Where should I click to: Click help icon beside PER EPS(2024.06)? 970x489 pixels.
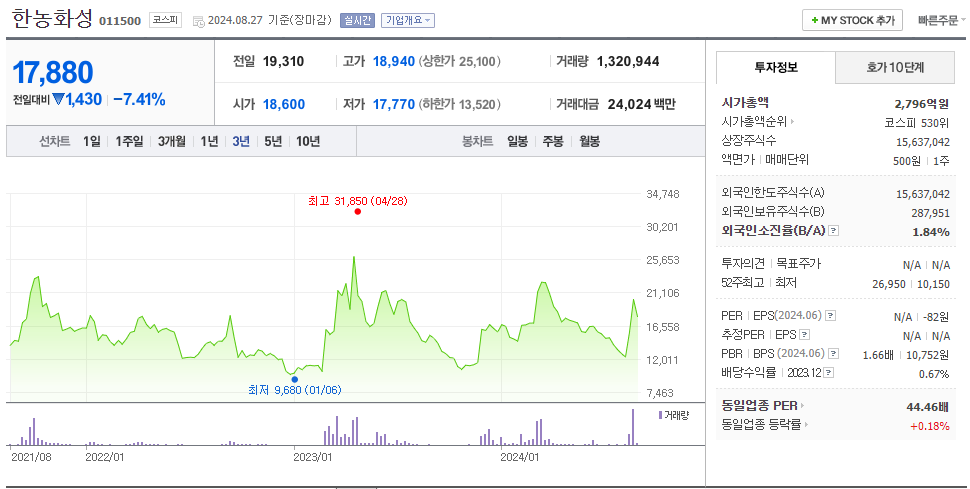(830, 316)
